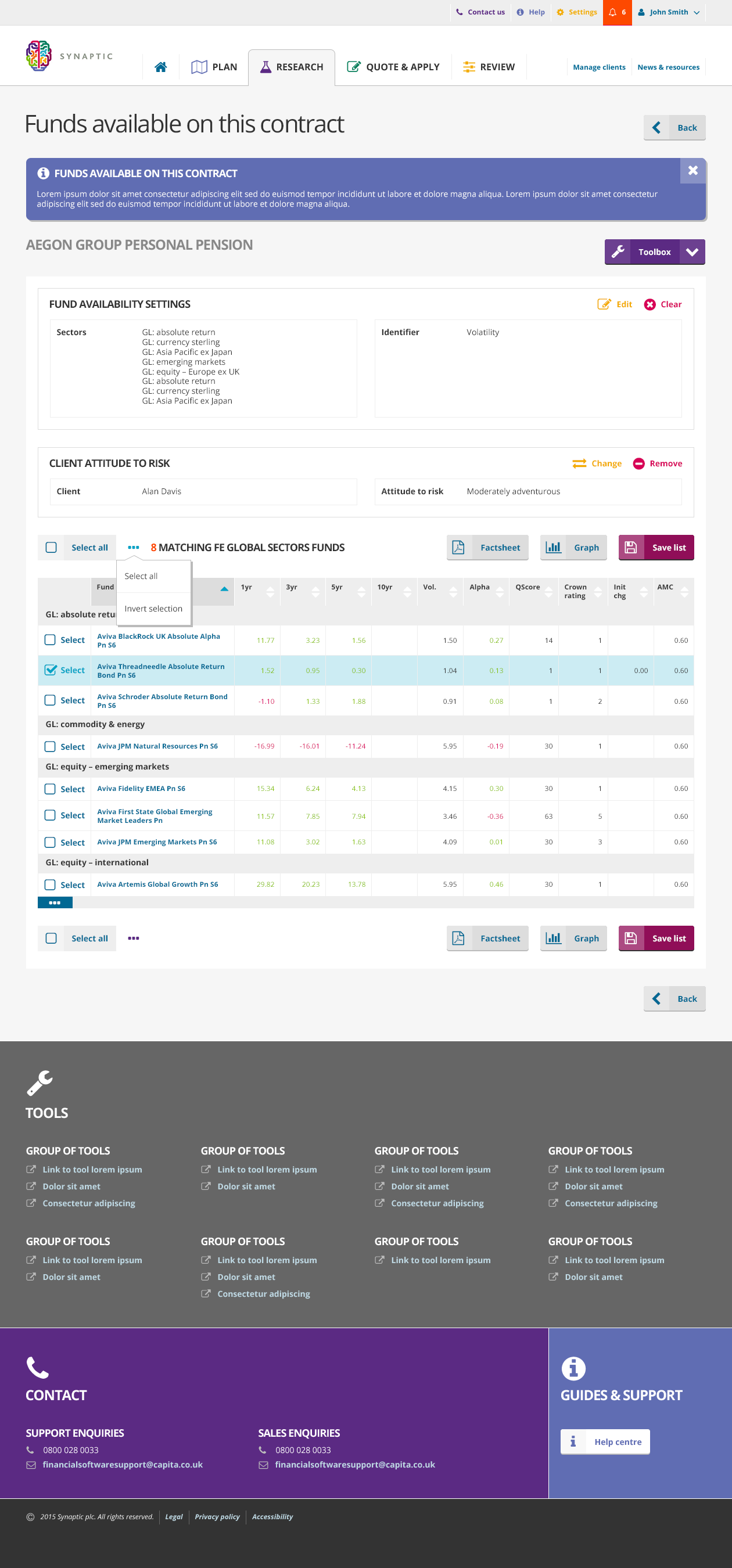732x1568 pixels.
Task: Click the info icon in the banner heading
Action: click(43, 174)
